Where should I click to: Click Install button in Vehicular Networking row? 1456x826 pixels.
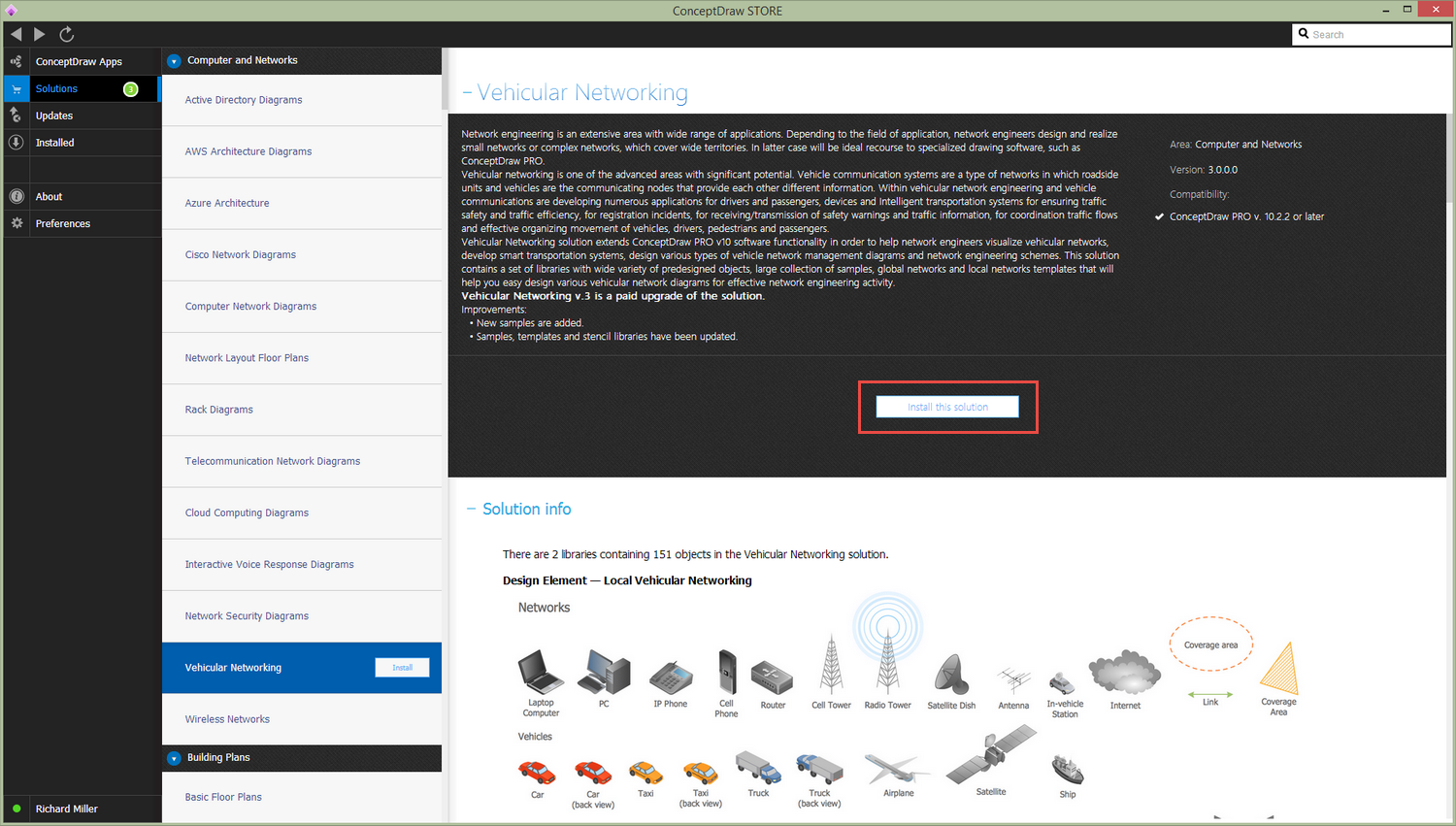(x=402, y=668)
